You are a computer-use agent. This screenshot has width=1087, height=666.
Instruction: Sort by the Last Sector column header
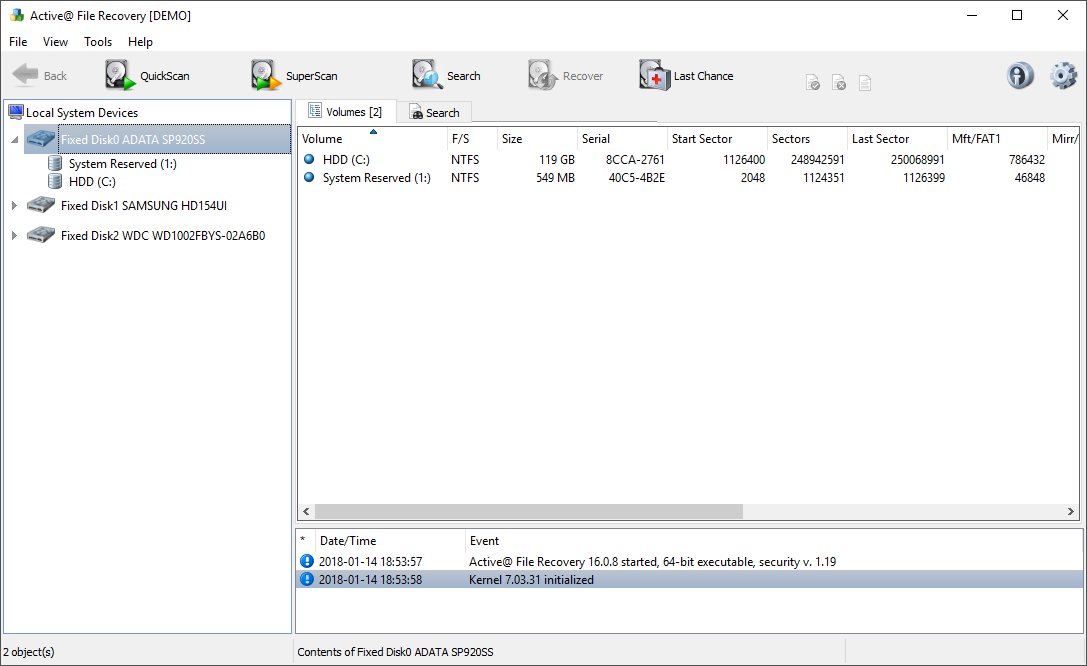(x=897, y=139)
